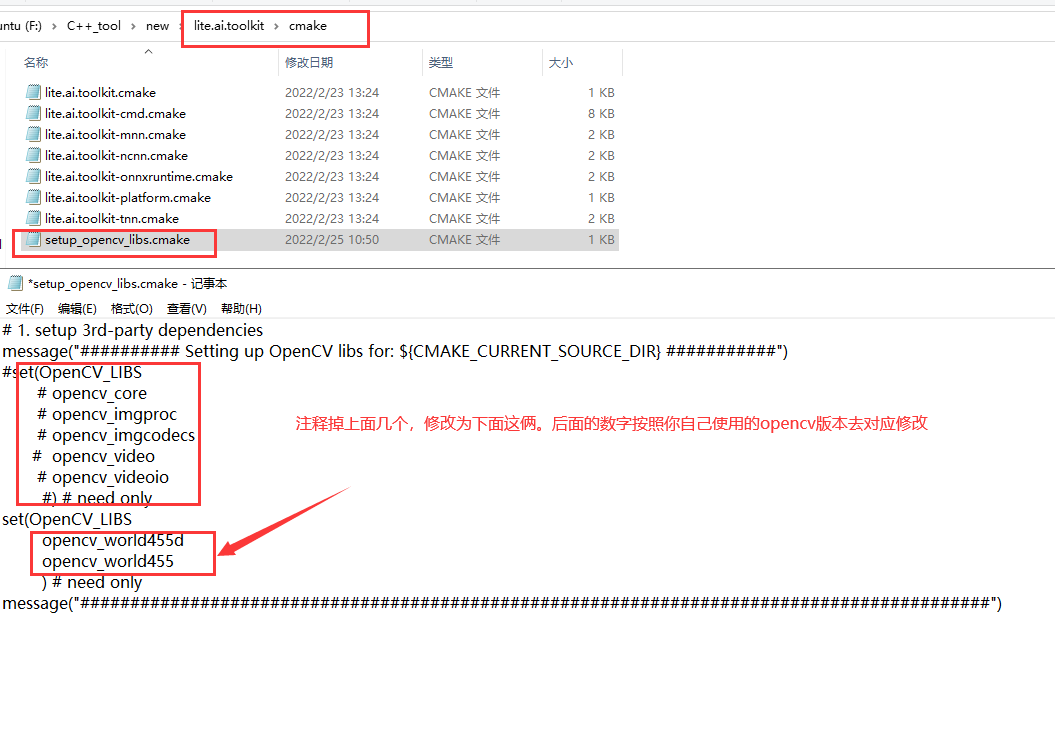1055x739 pixels.
Task: Click the Notepad title bar icon
Action: coord(15,283)
